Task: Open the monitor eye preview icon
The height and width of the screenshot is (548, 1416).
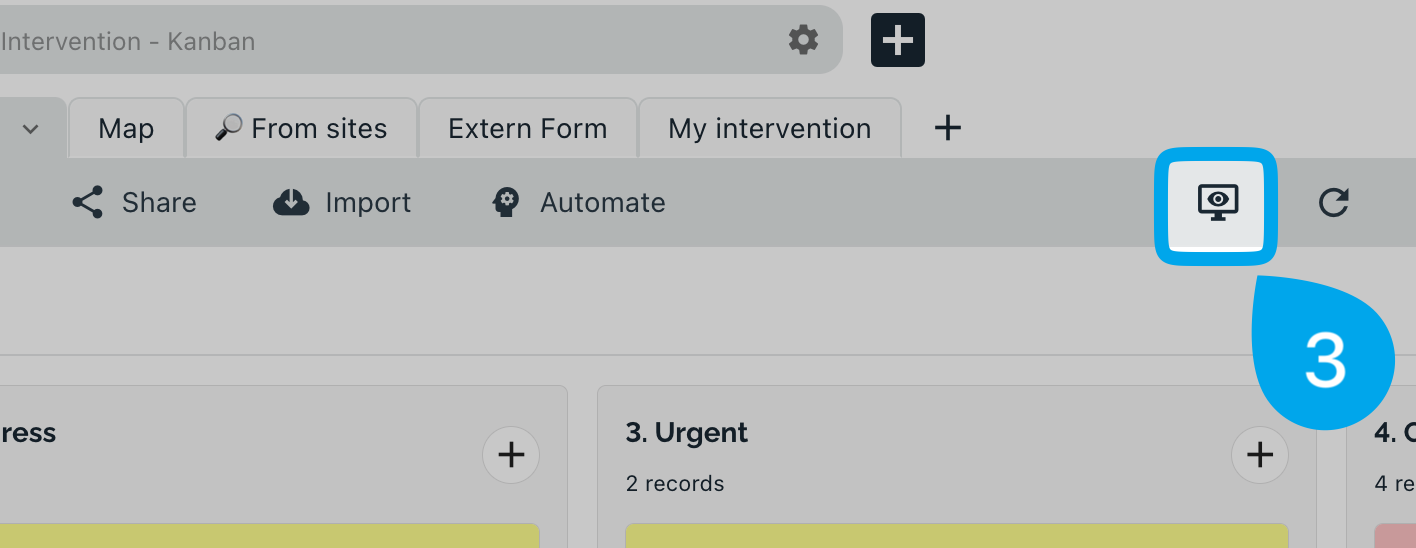Action: pos(1217,203)
